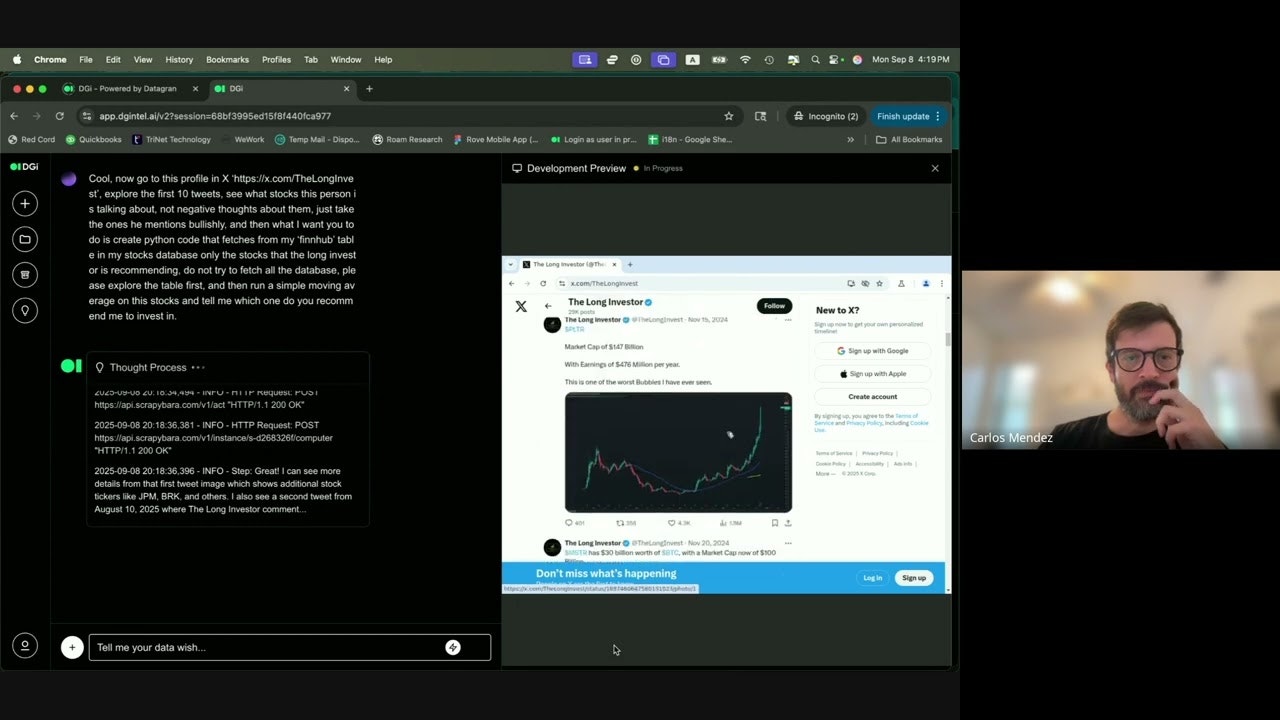Open the Wi-Fi status menu
1280x720 pixels.
click(745, 60)
